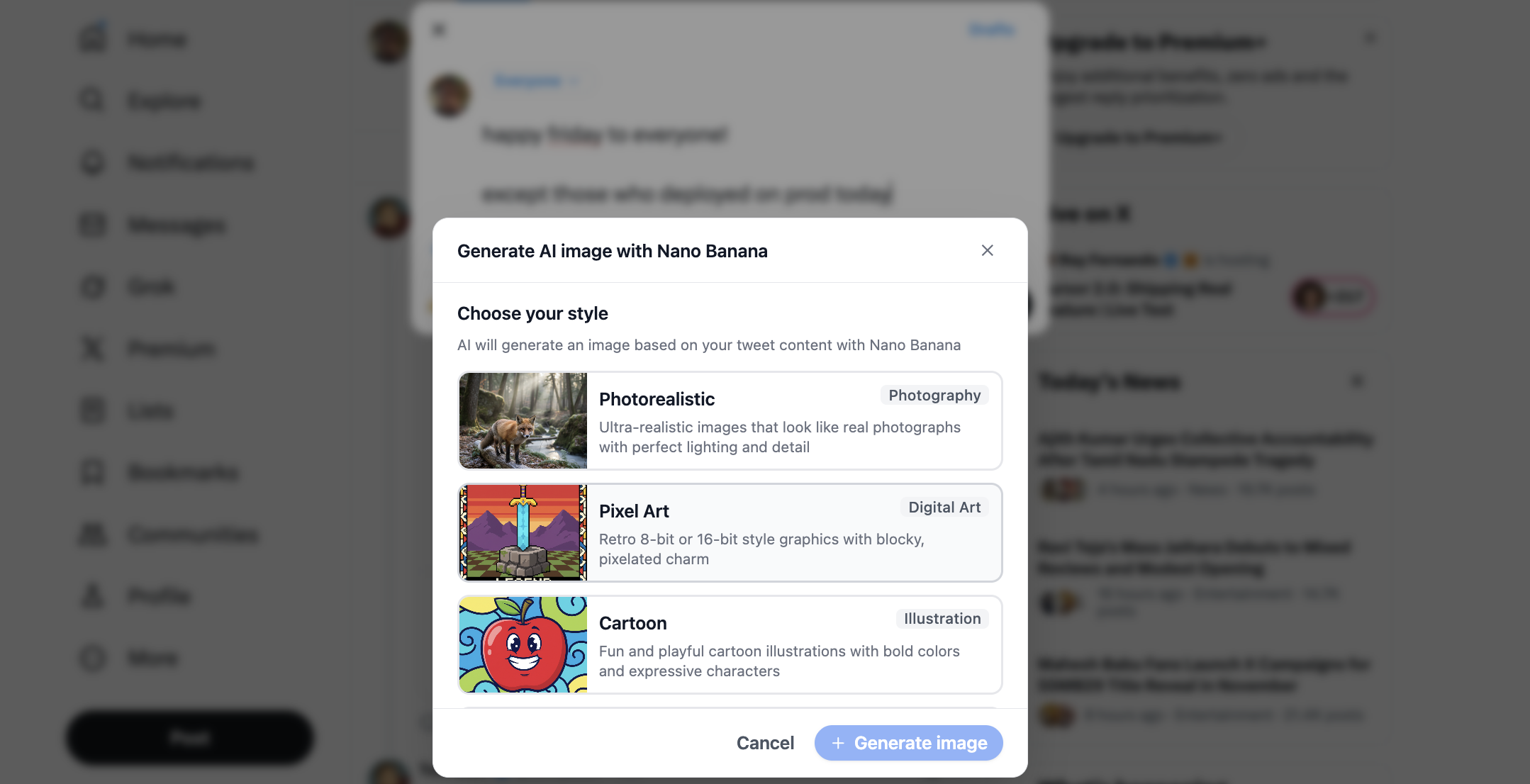
Task: Open the Explore search icon
Action: click(92, 101)
